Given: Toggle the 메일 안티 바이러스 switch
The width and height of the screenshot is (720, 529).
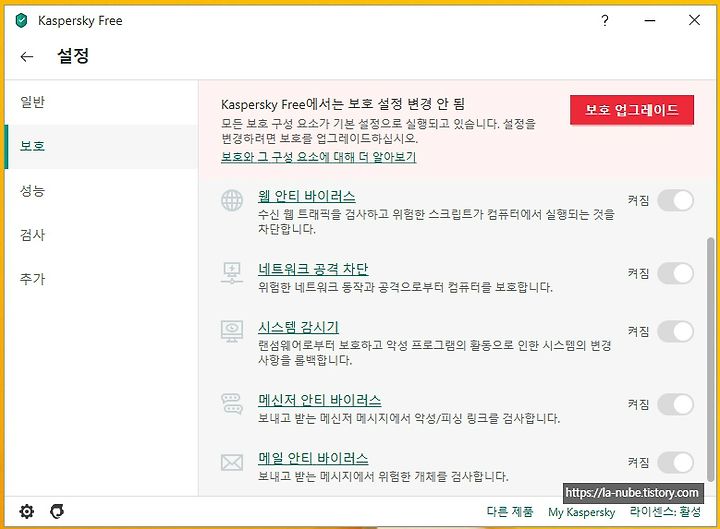Looking at the screenshot, I should coord(675,462).
